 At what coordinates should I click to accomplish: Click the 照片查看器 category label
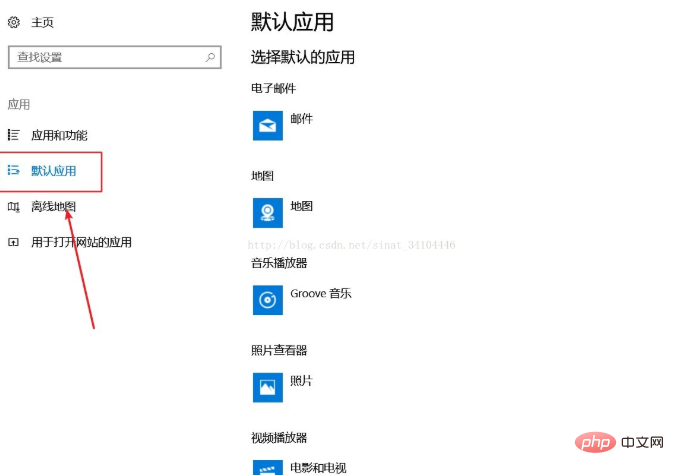tap(279, 350)
